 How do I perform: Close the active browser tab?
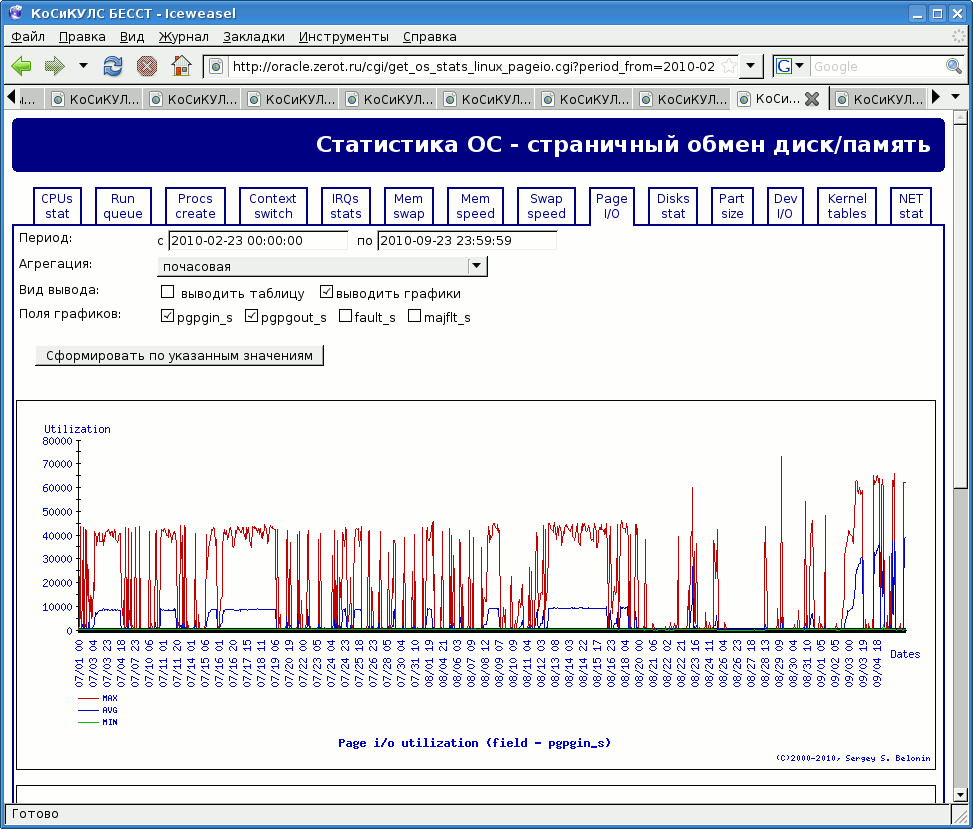tap(812, 99)
